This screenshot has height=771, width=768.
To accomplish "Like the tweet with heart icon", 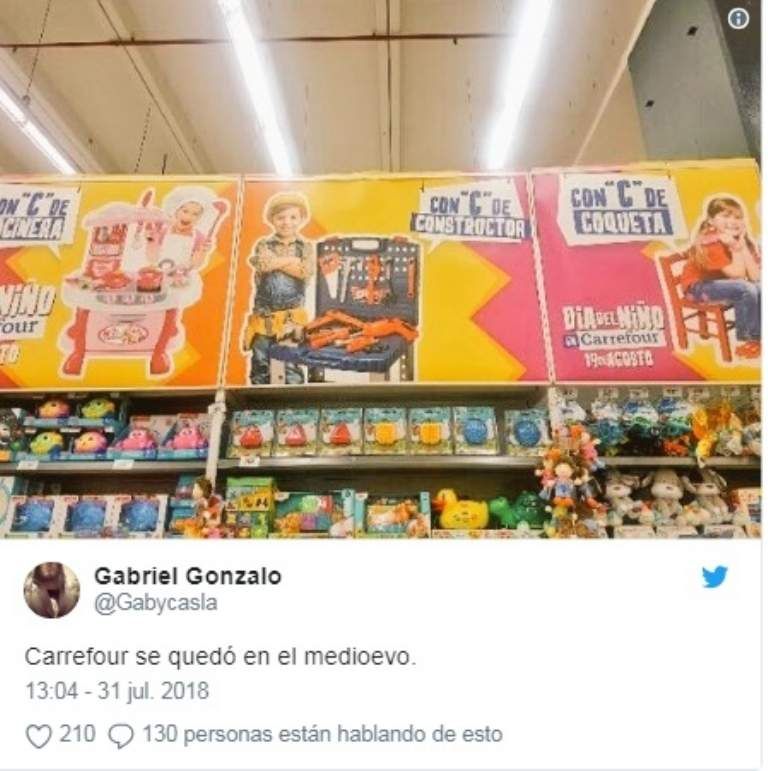I will tap(38, 736).
